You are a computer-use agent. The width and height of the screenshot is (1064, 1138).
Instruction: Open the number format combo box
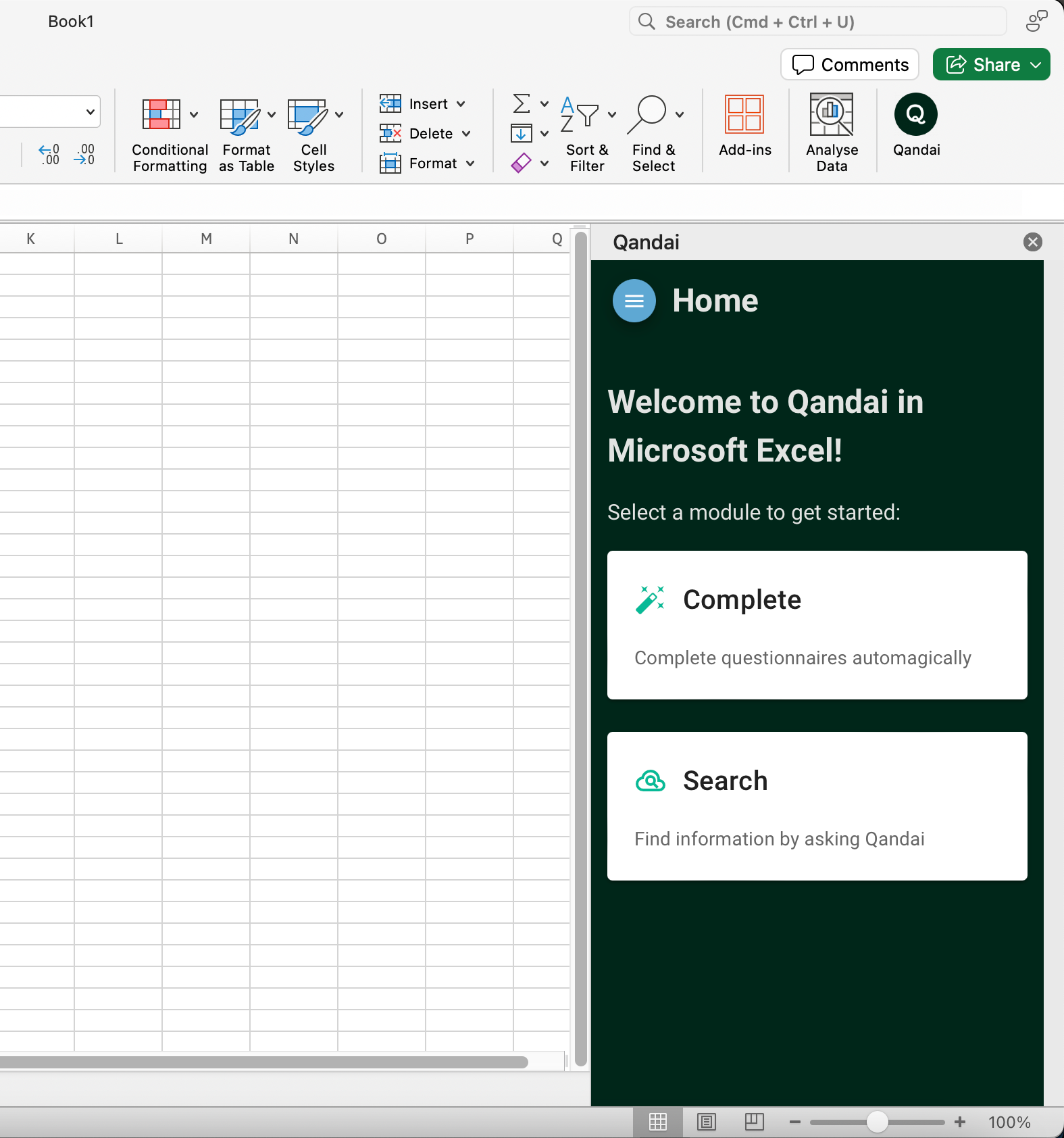50,112
